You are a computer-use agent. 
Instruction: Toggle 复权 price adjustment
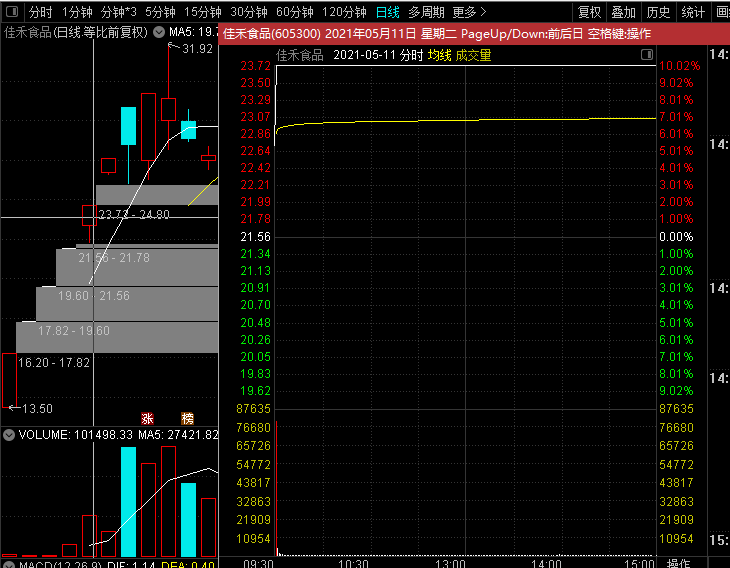[x=590, y=12]
